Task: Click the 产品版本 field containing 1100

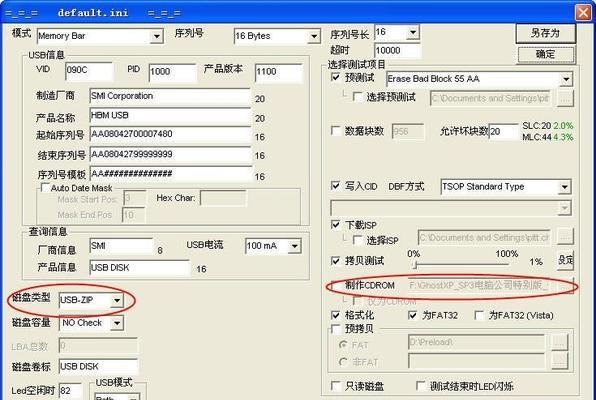Action: point(279,72)
